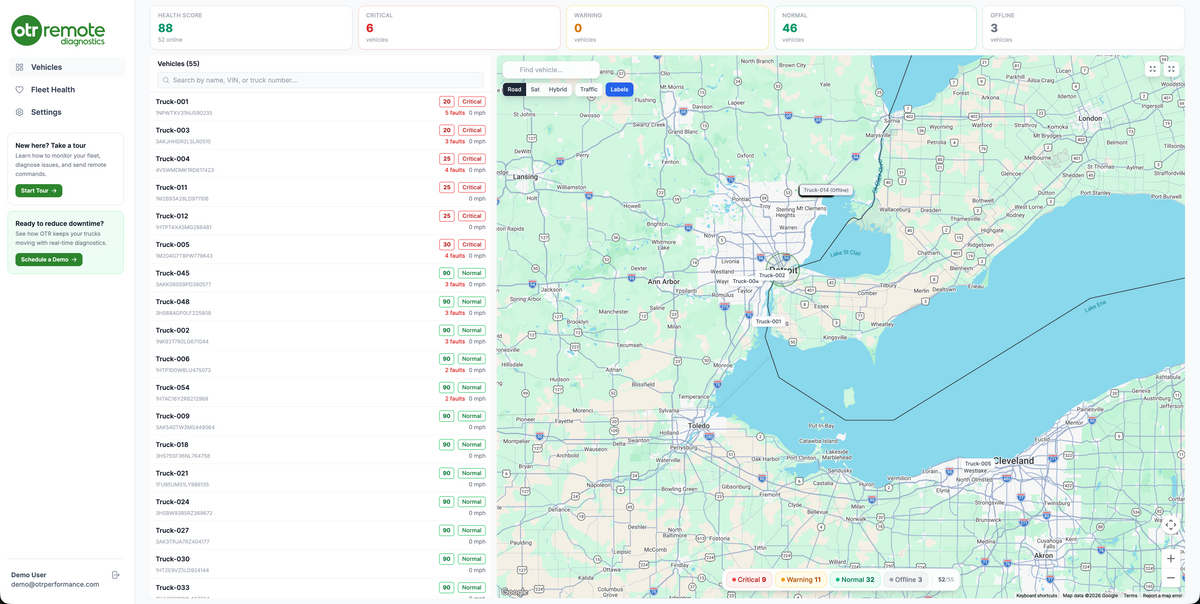Screen dimensions: 1200x604
Task: Click the logout icon beside Demo User
Action: (x=116, y=575)
